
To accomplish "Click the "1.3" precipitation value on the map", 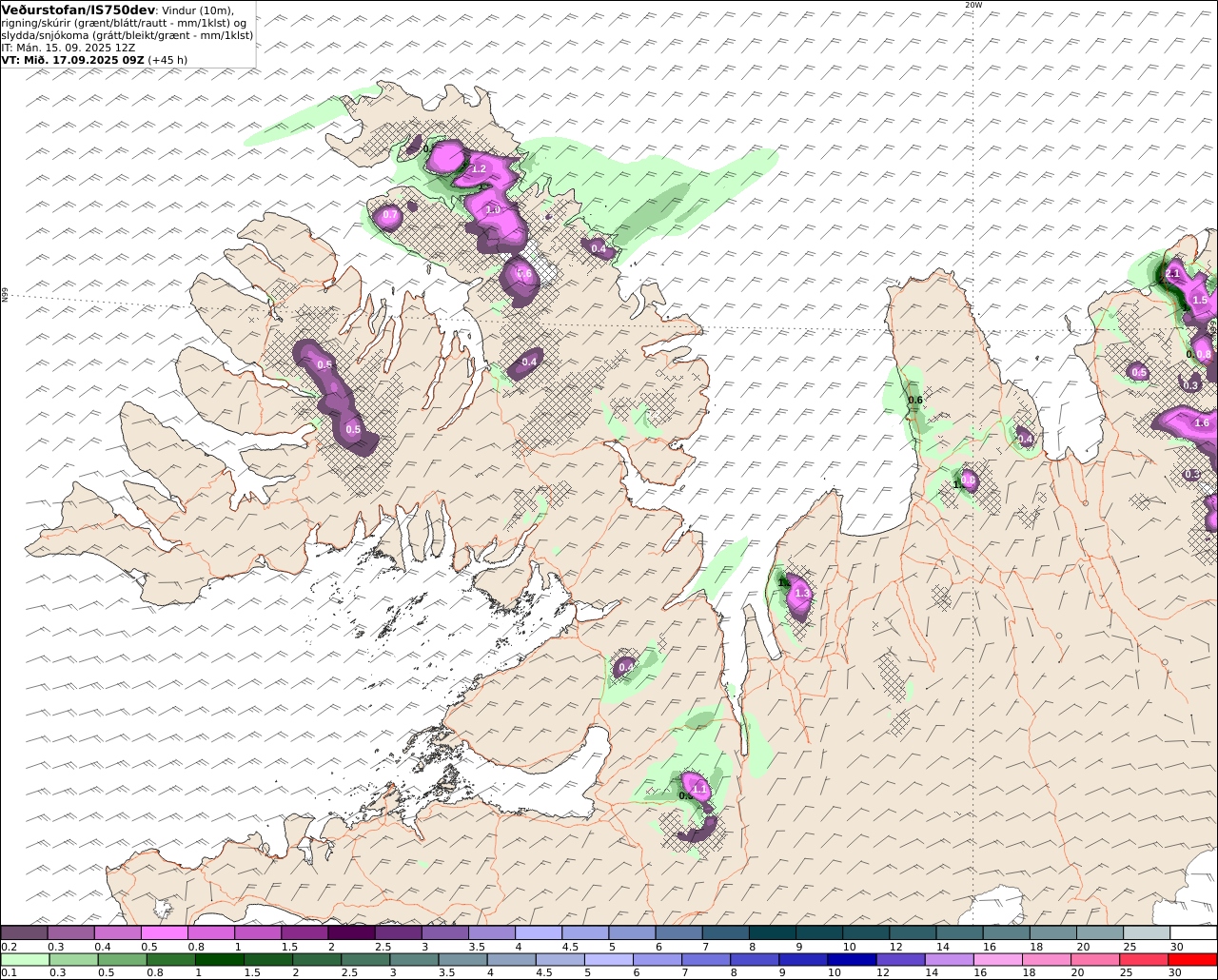I will point(802,594).
